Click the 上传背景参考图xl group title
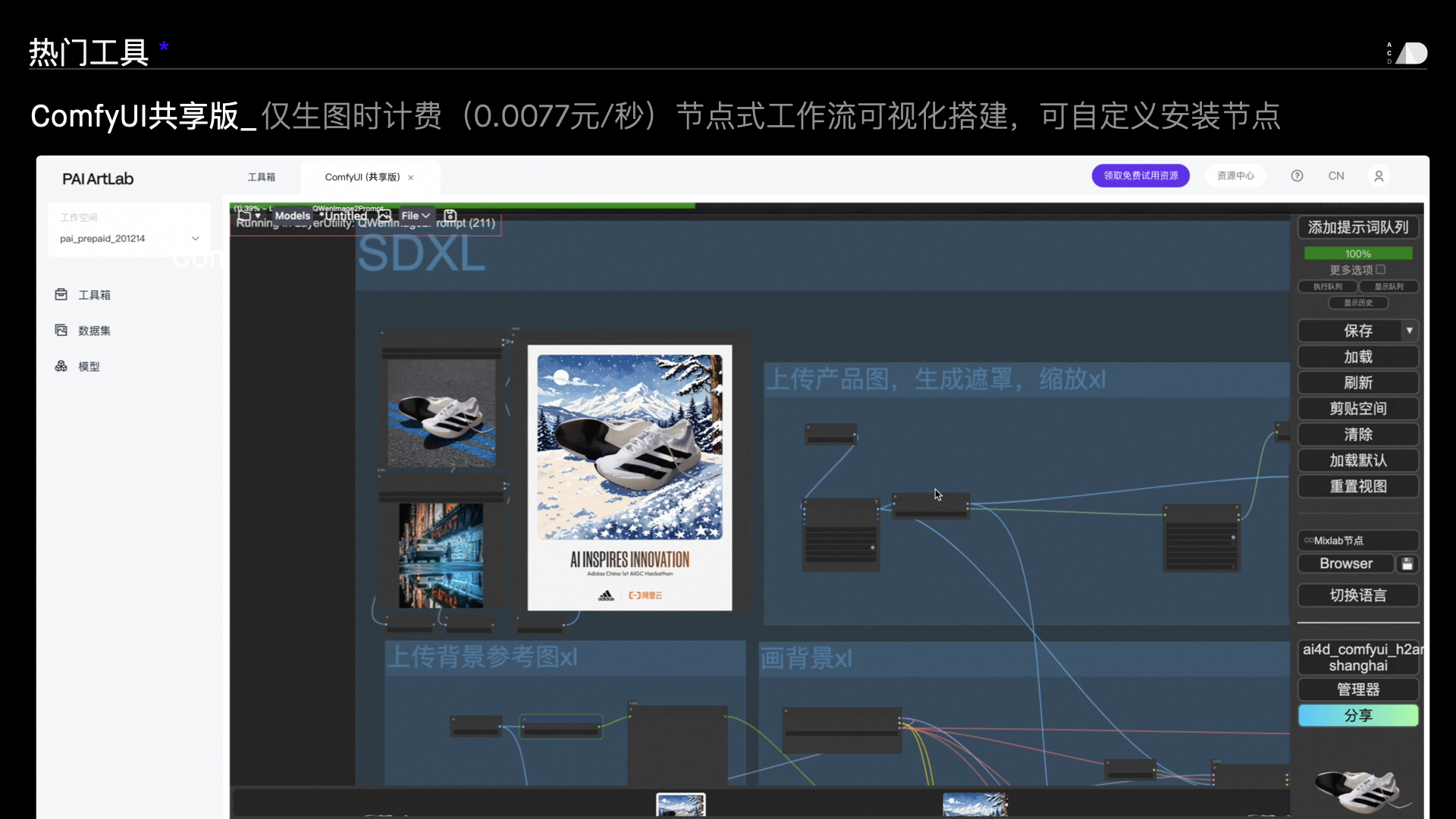Image resolution: width=1456 pixels, height=819 pixels. click(x=482, y=657)
